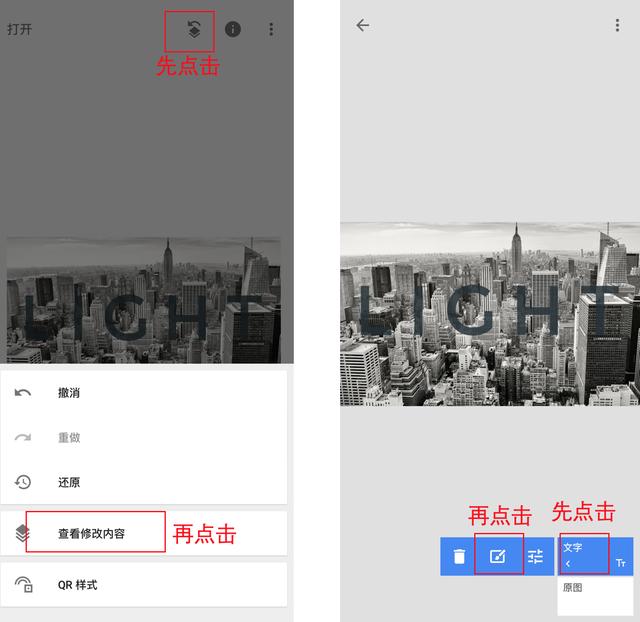Tap the city photo in right screen
The width and height of the screenshot is (640, 622).
[x=490, y=314]
